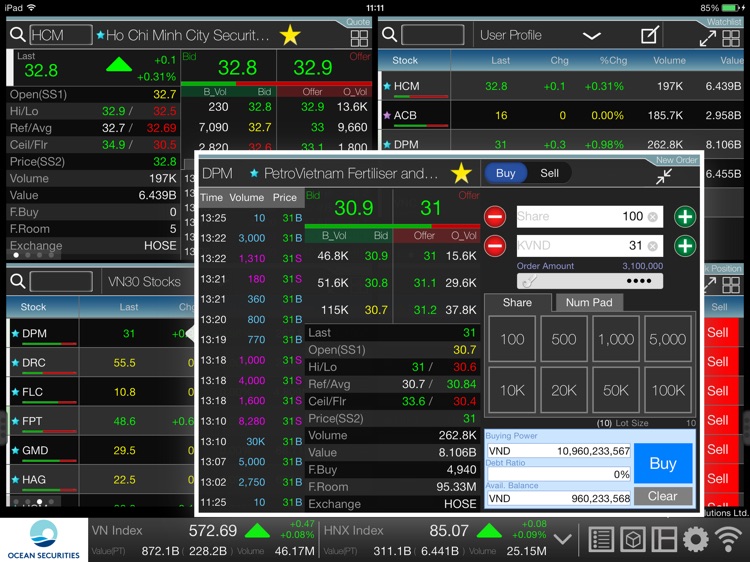Click the KVND price input field
This screenshot has width=750, height=562.
coord(590,245)
